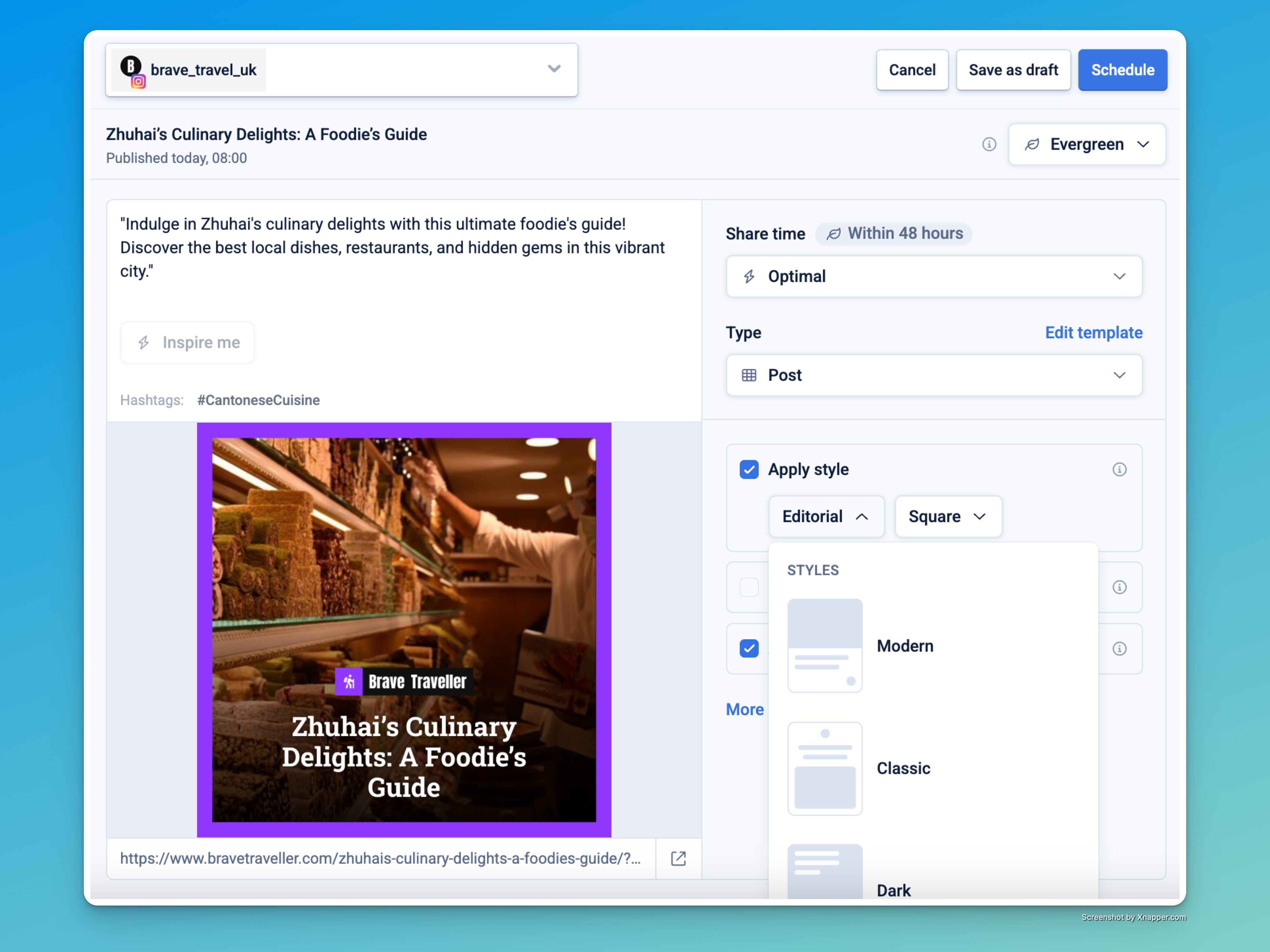Click the info icon beside the lower checked option
The image size is (1270, 952).
coord(1119,648)
